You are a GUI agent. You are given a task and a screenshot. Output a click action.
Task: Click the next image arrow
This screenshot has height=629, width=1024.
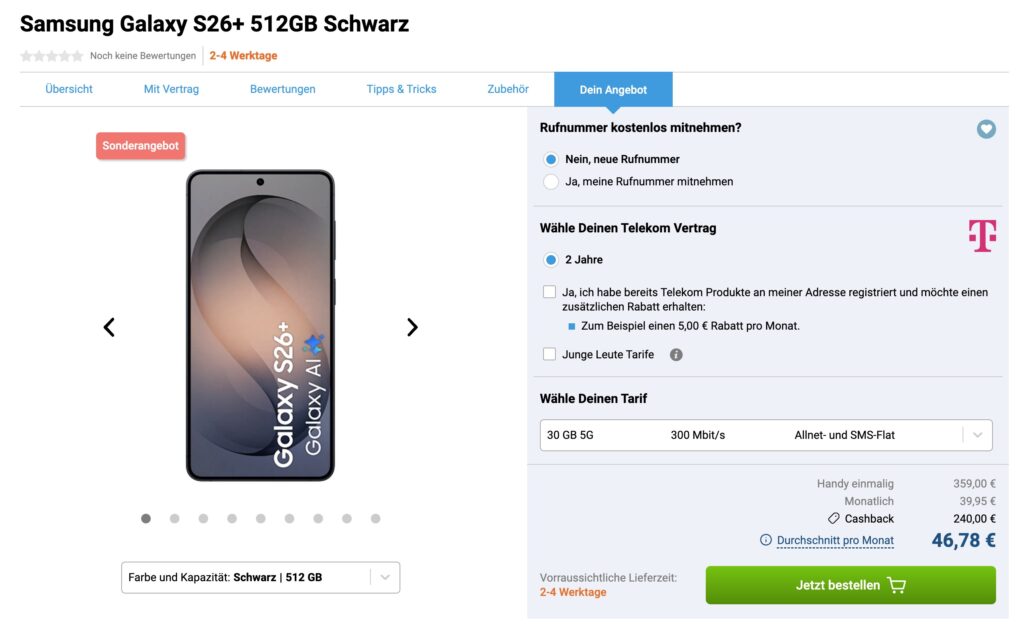[412, 327]
